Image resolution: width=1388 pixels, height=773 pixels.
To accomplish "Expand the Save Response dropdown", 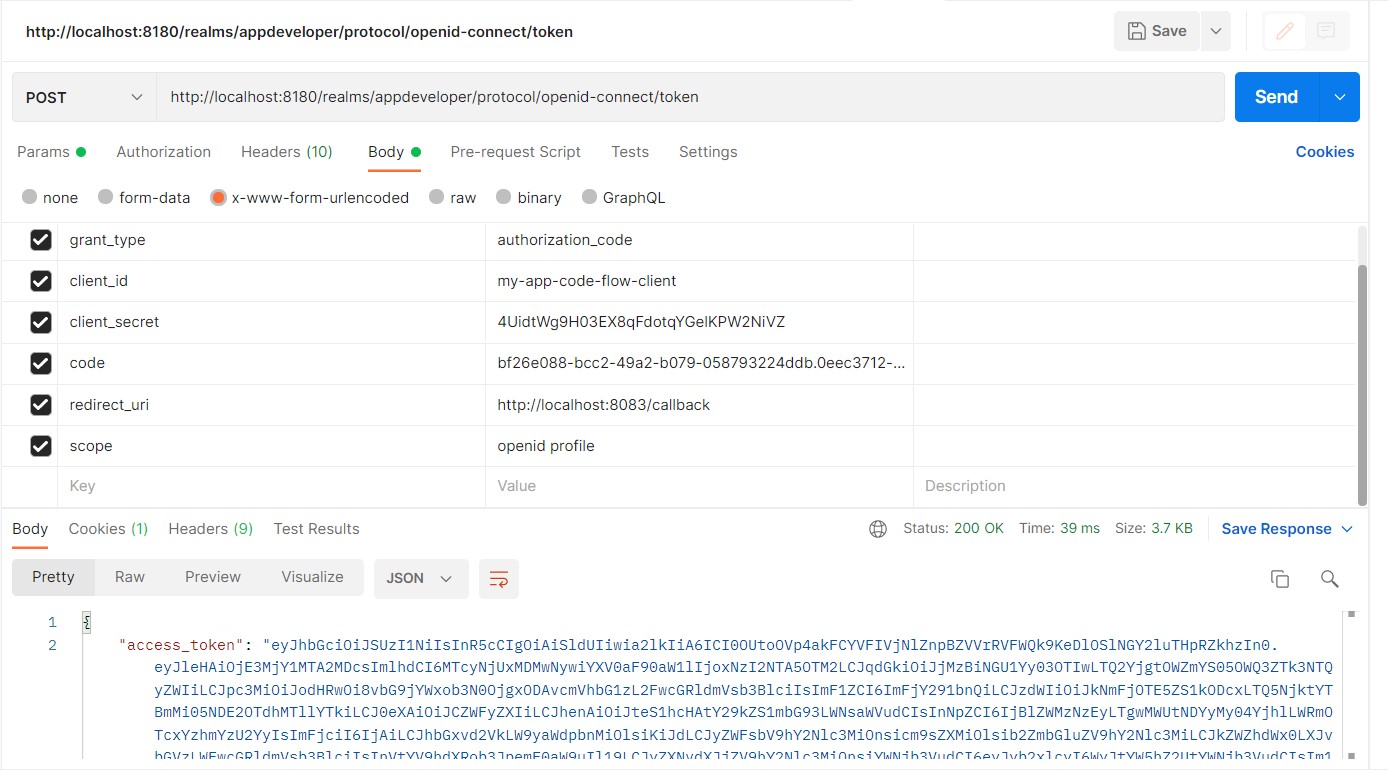I will [1347, 529].
